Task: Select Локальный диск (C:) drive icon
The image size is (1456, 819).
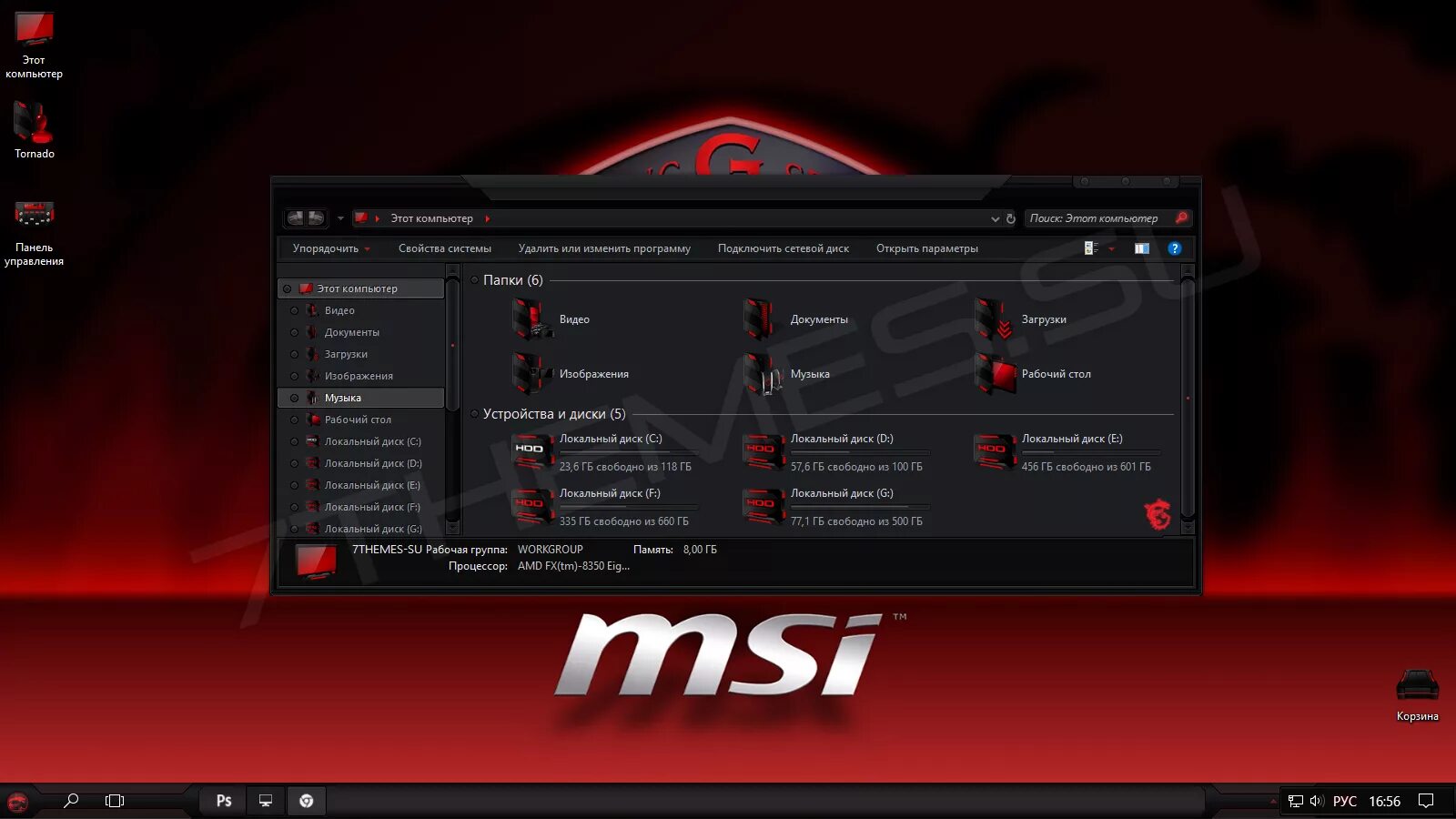Action: tap(533, 452)
